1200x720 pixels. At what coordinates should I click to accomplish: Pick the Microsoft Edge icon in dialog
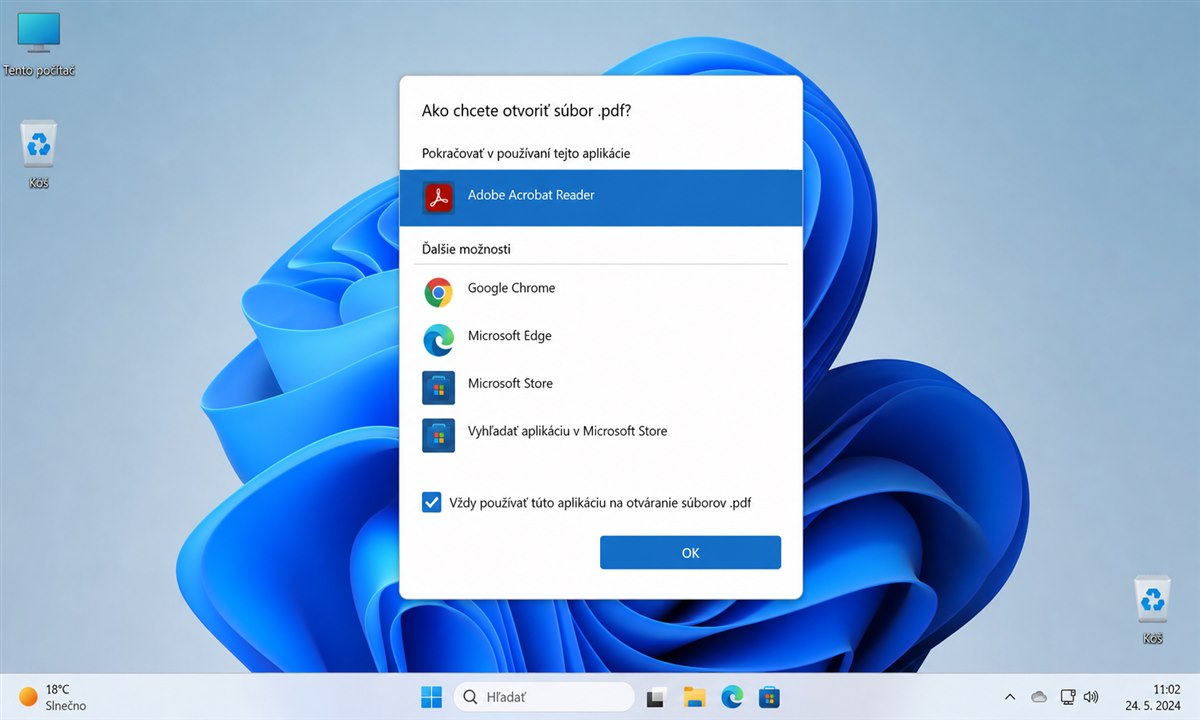point(438,340)
